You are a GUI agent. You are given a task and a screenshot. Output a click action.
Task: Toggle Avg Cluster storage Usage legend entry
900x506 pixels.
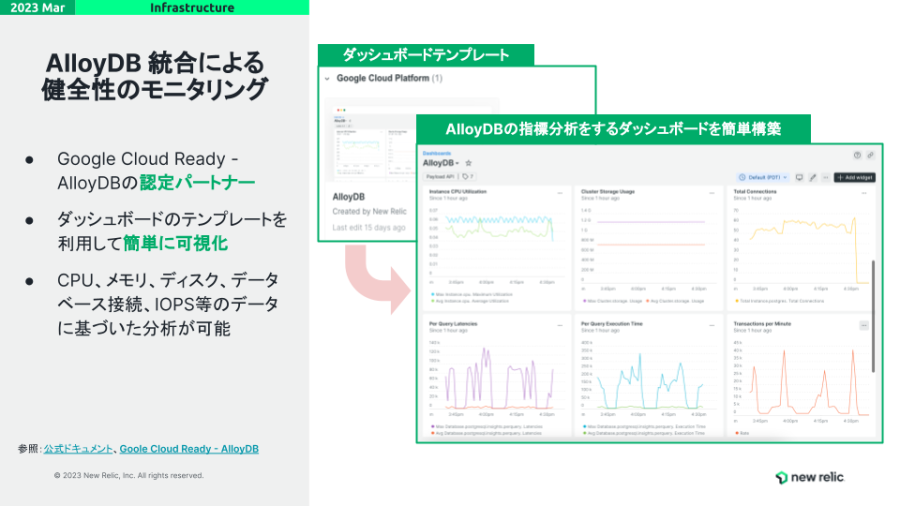pos(675,301)
